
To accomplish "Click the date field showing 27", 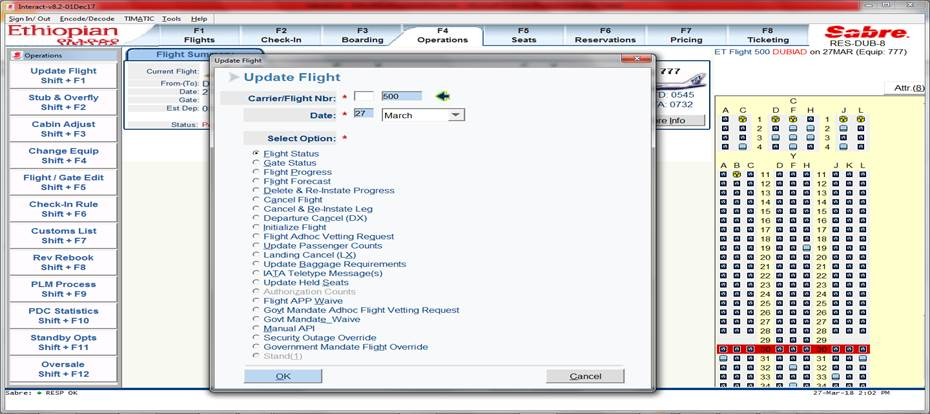I will 364,113.
